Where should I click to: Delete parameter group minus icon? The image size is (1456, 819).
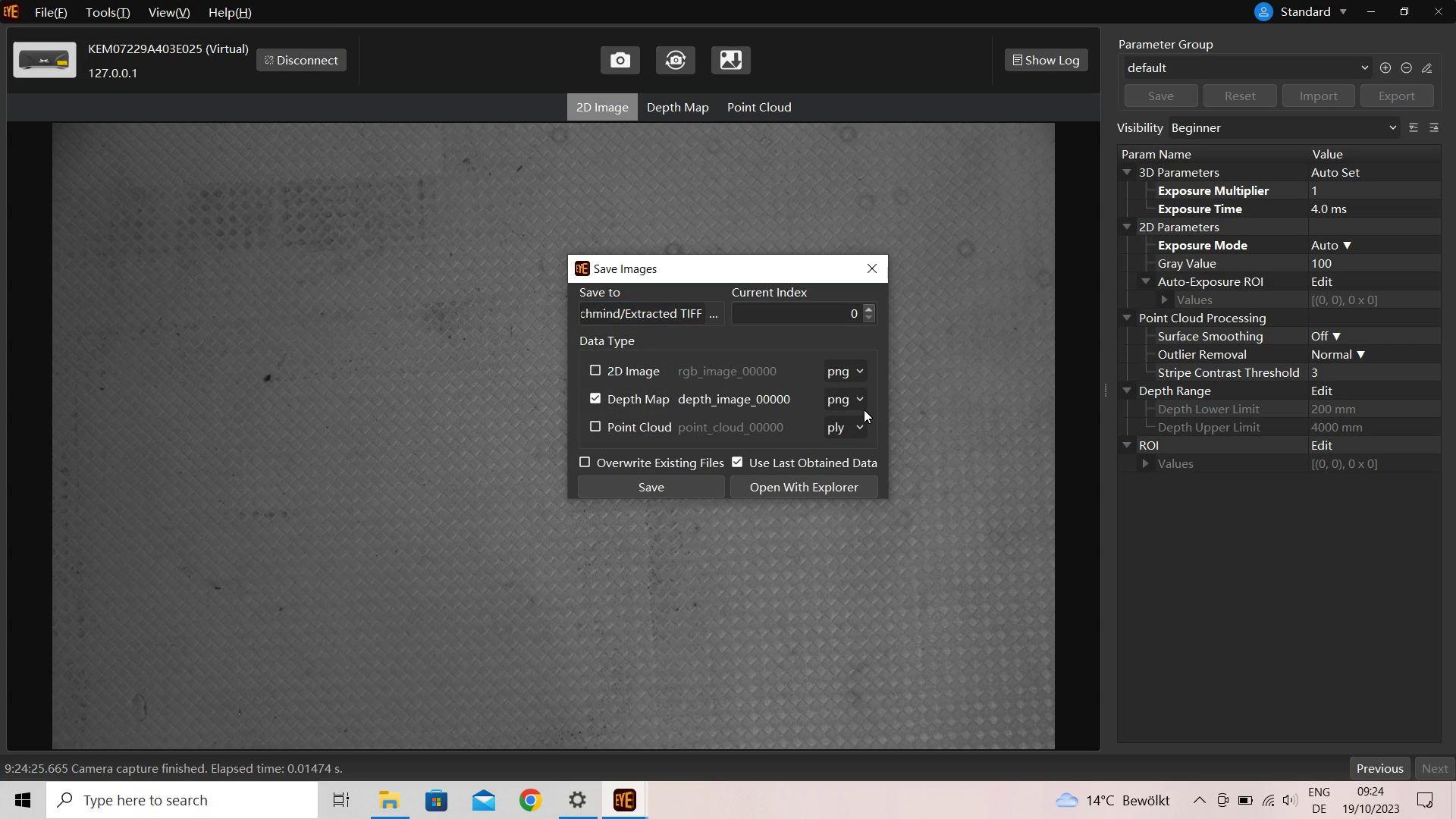pos(1406,68)
